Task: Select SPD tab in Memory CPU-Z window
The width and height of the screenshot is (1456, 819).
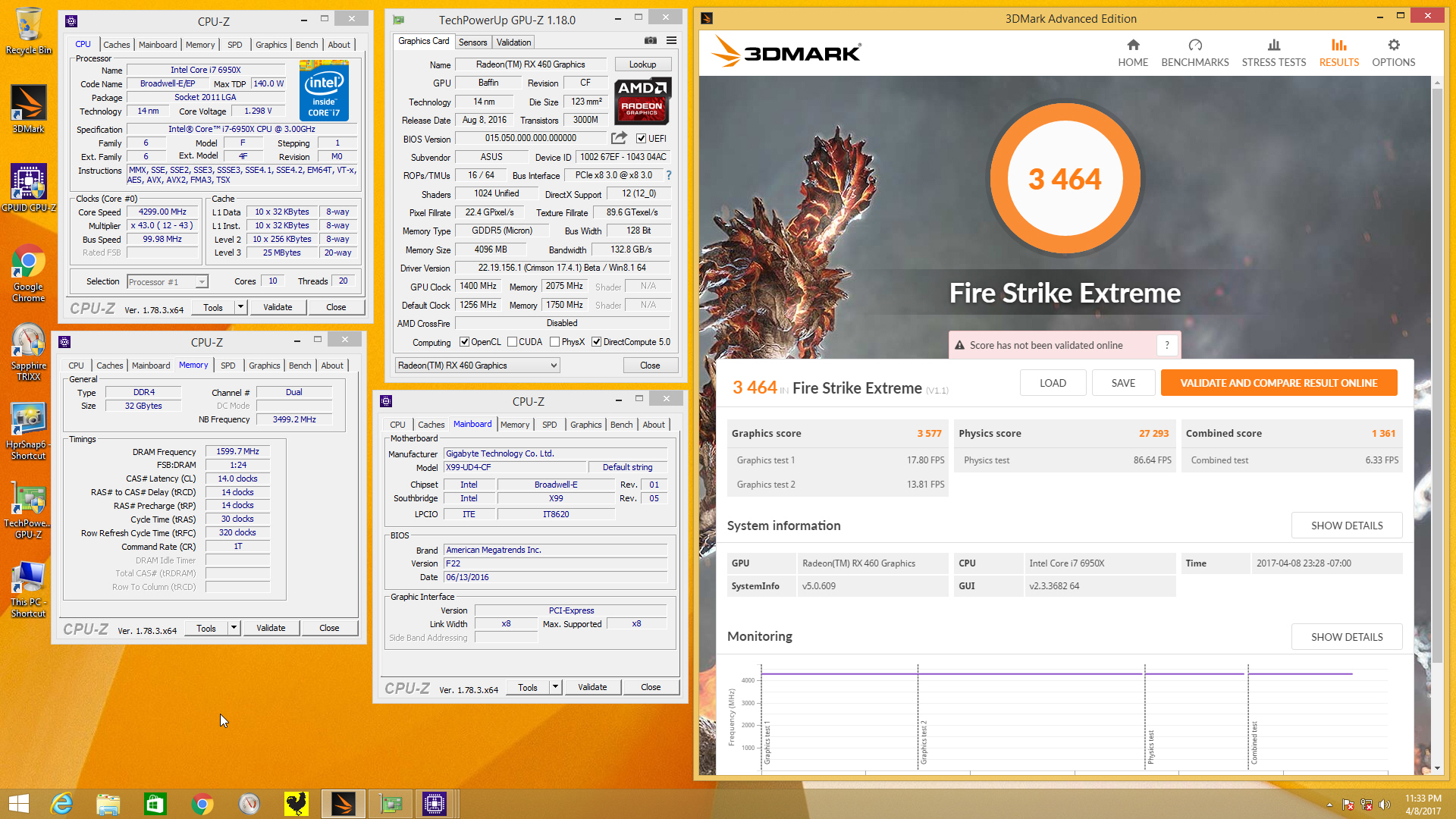Action: (227, 366)
